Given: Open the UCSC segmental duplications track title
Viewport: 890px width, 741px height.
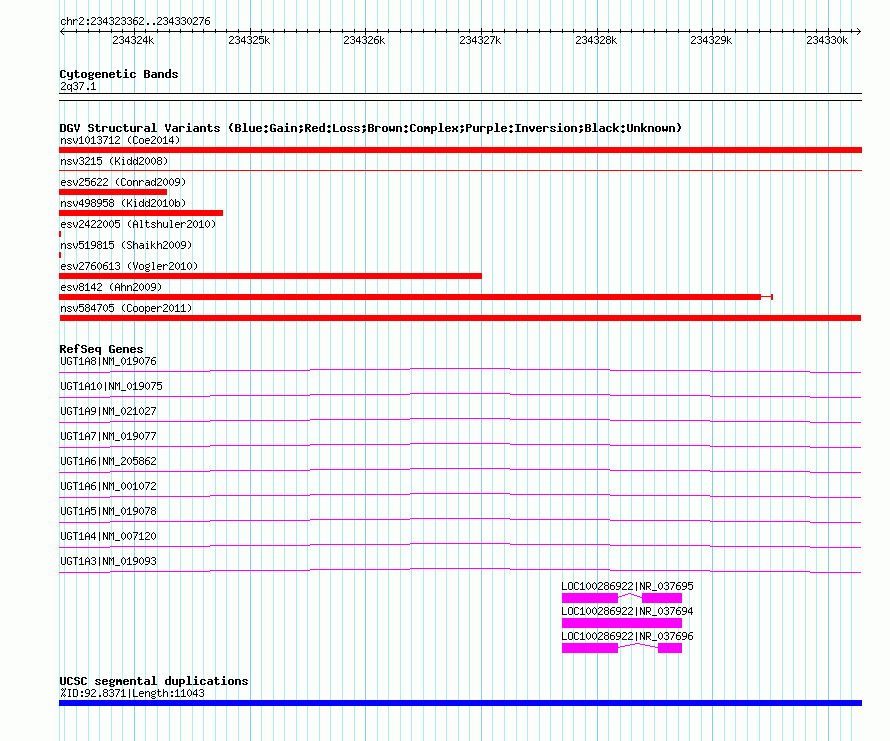Looking at the screenshot, I should pos(154,681).
